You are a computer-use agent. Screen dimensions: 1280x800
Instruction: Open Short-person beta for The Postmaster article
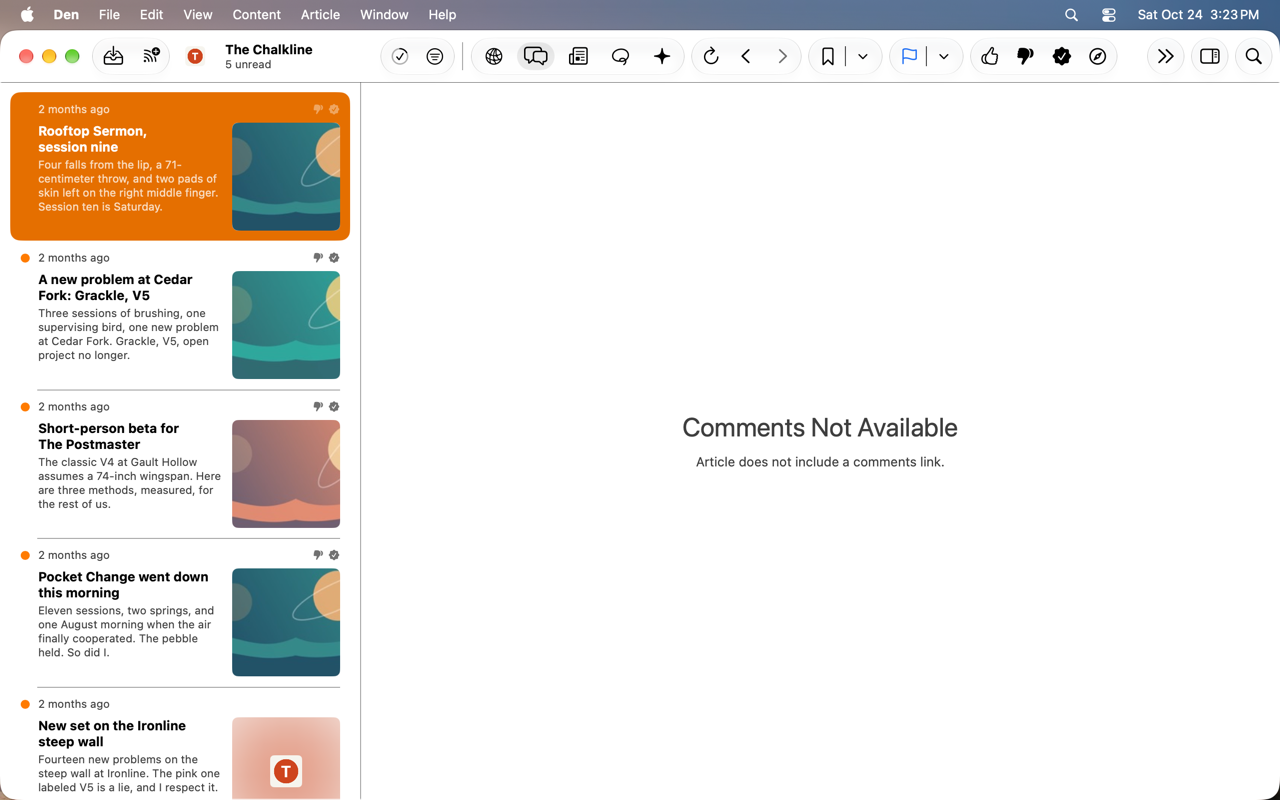point(180,464)
